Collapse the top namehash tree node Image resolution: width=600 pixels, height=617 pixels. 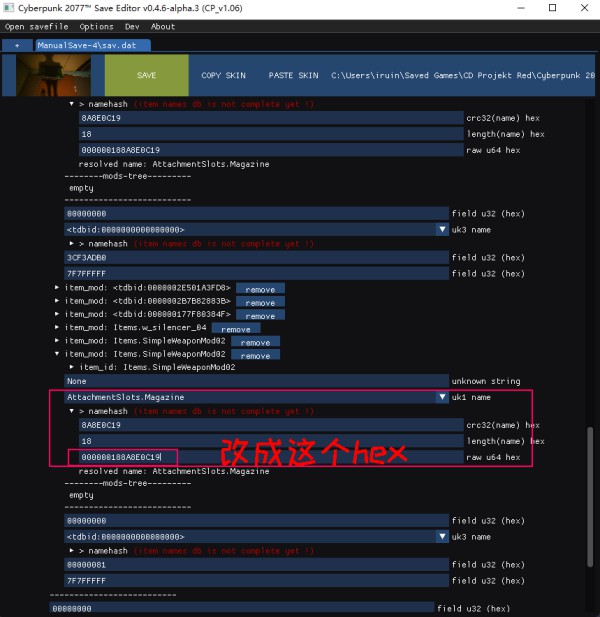(x=72, y=104)
